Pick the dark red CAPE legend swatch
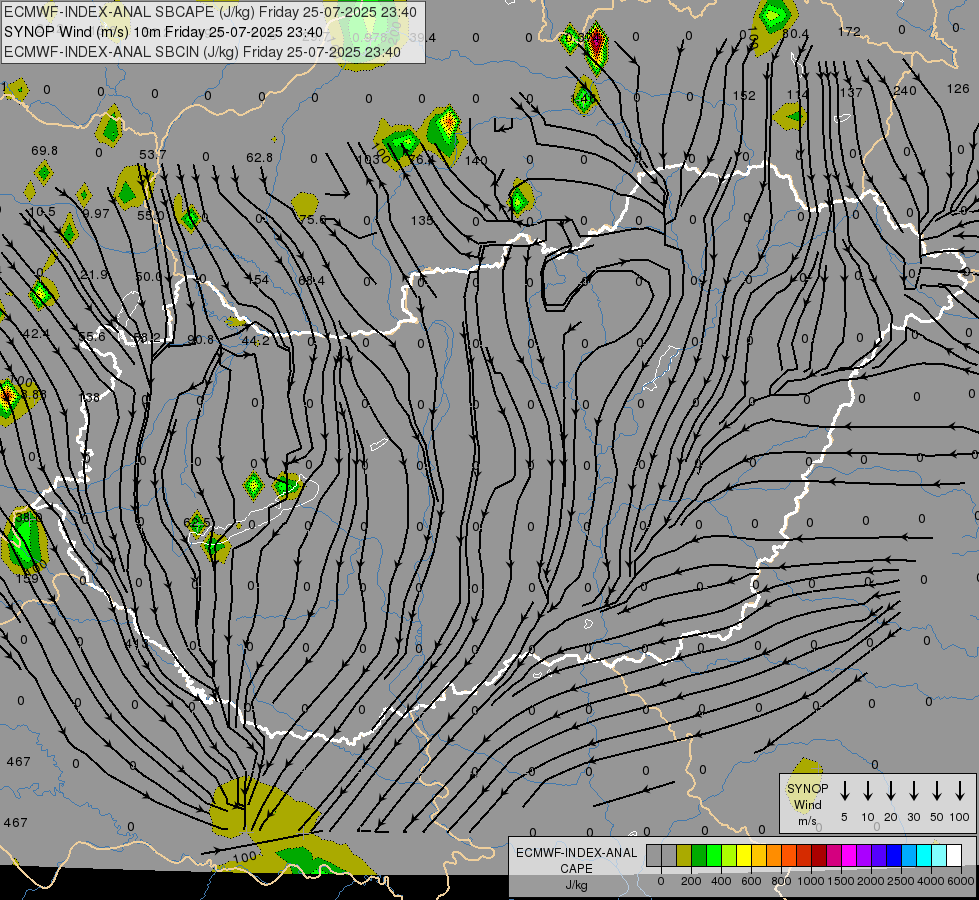This screenshot has height=900, width=979. tap(819, 855)
